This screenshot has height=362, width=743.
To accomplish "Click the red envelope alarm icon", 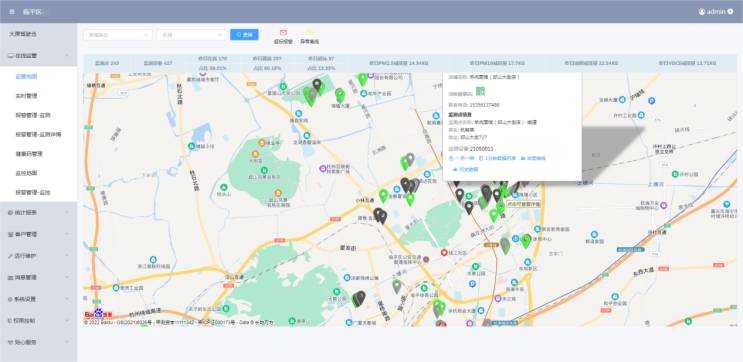I will pyautogui.click(x=283, y=33).
